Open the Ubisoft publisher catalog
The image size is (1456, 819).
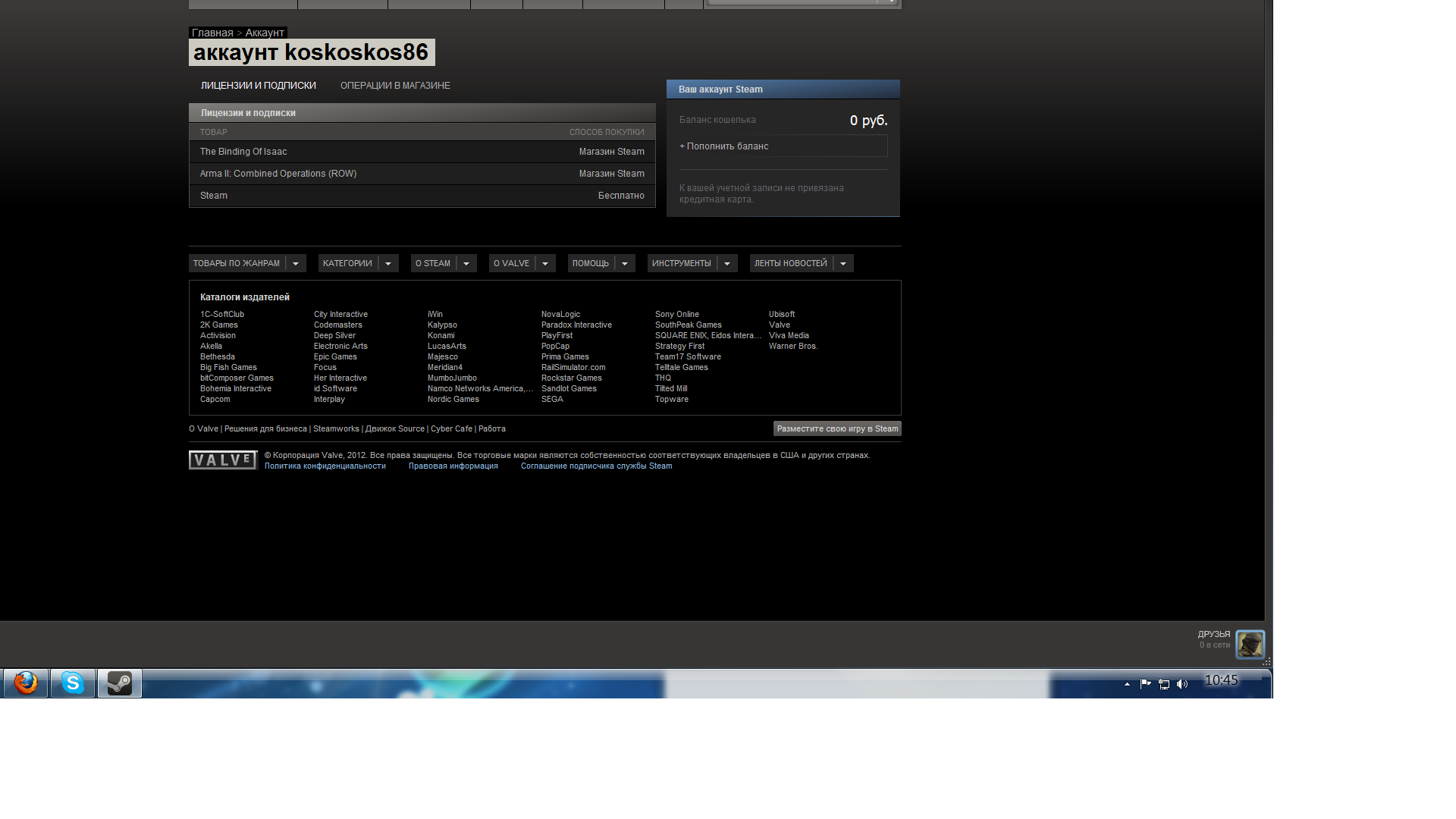[782, 314]
